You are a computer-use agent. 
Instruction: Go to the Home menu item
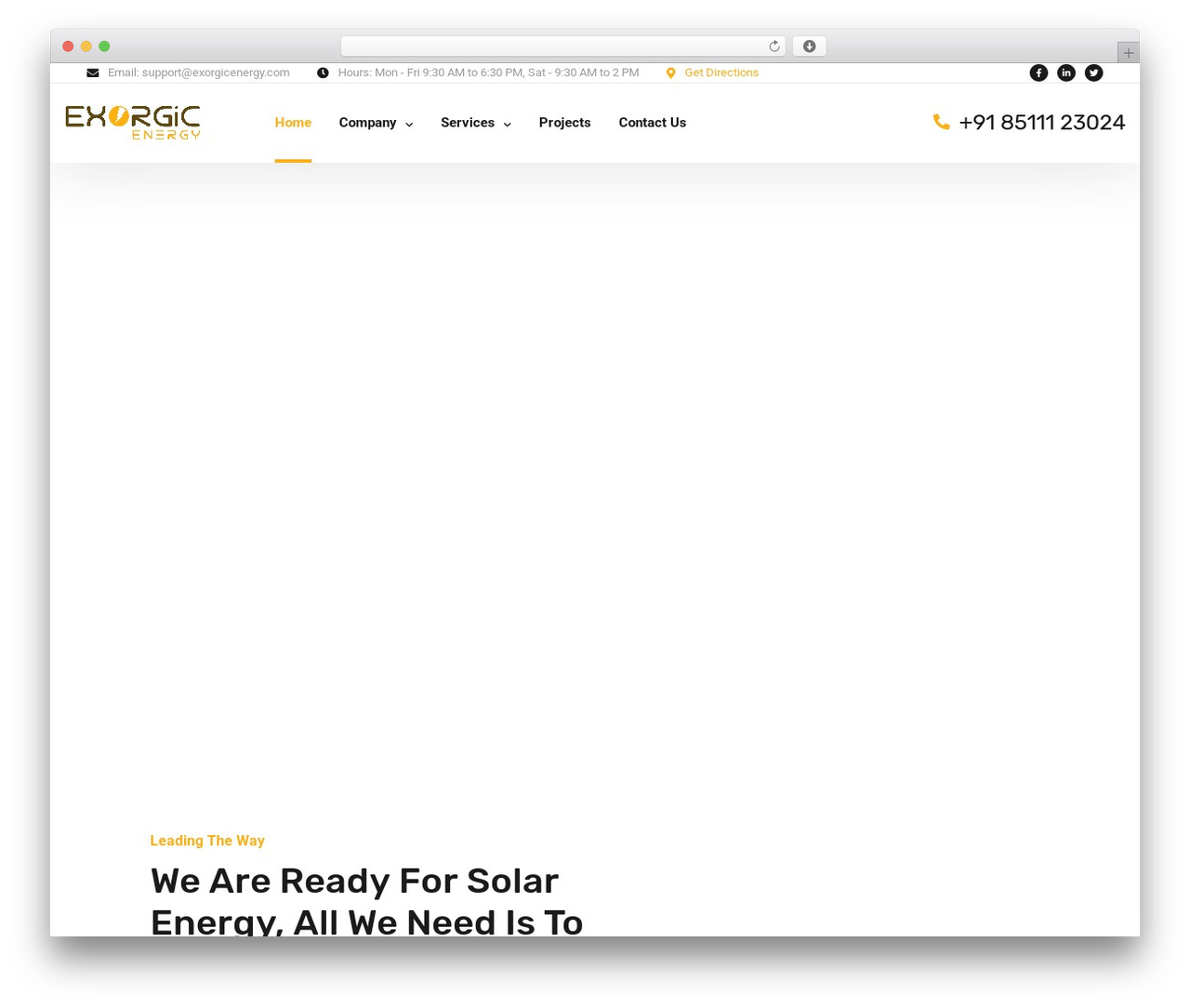[x=293, y=123]
